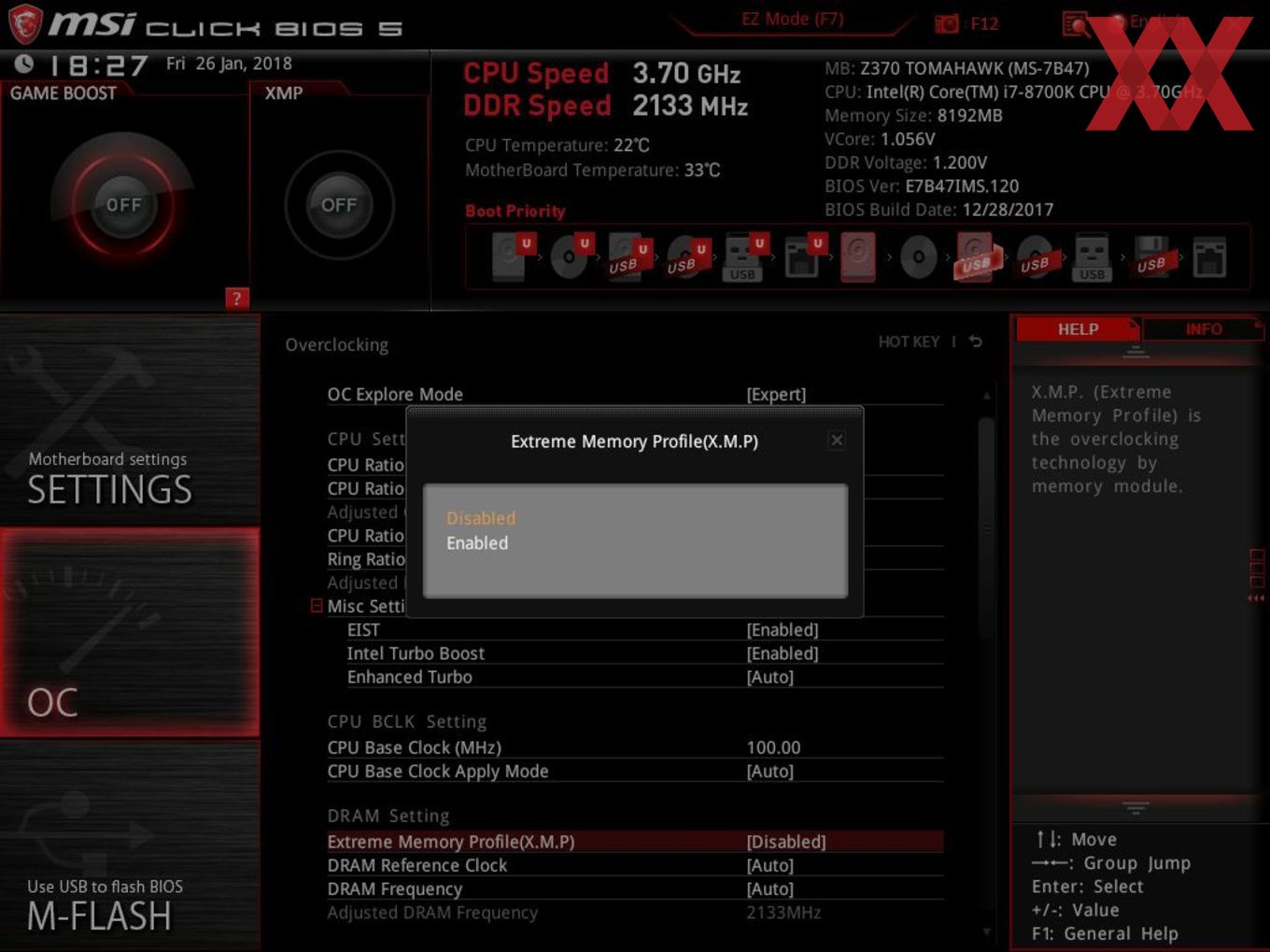The image size is (1270, 952).
Task: Toggle the GAME BOOST knob
Action: pyautogui.click(x=123, y=204)
